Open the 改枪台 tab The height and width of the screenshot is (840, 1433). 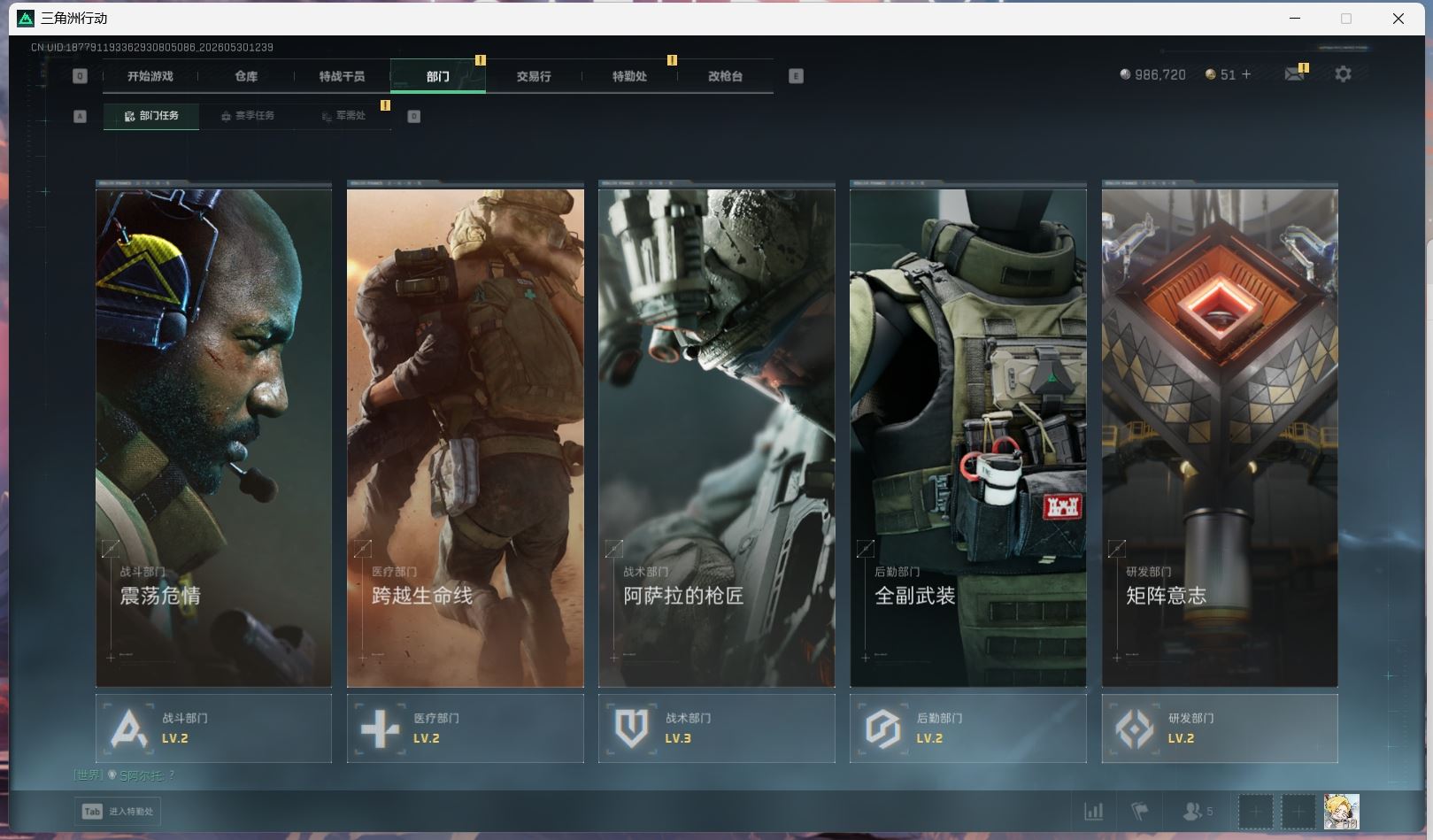click(725, 76)
